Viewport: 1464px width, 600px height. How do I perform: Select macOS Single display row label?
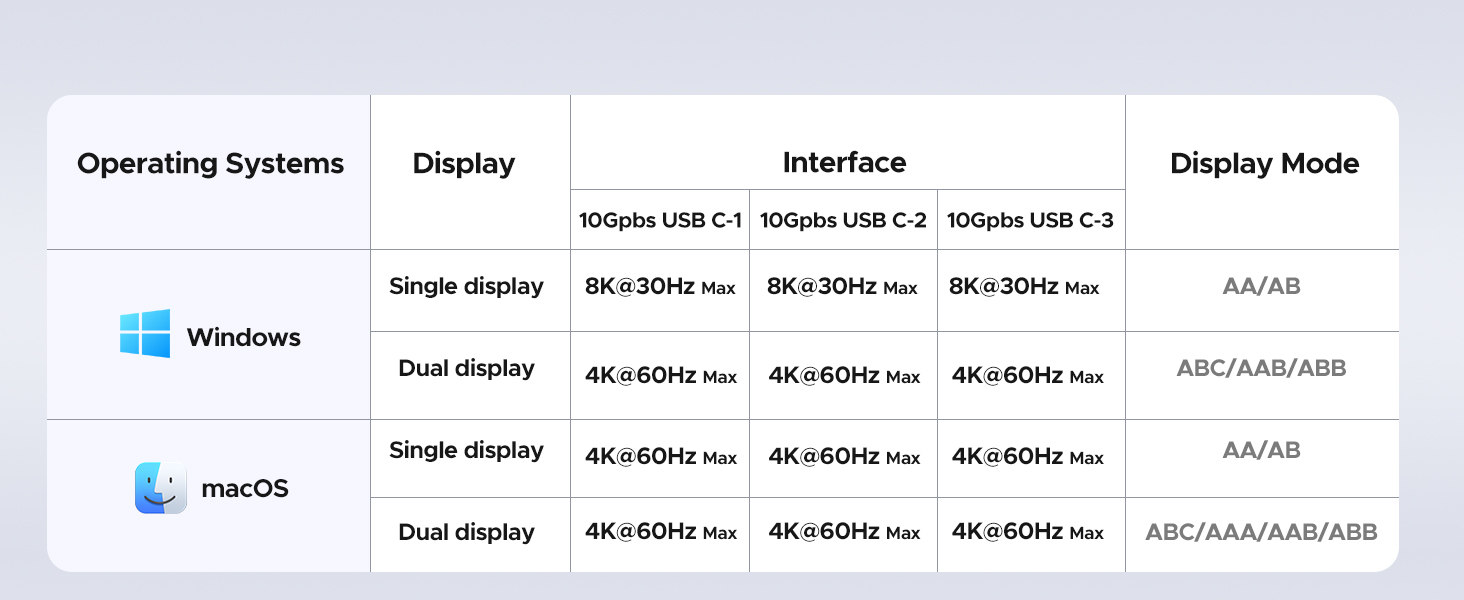pyautogui.click(x=466, y=451)
